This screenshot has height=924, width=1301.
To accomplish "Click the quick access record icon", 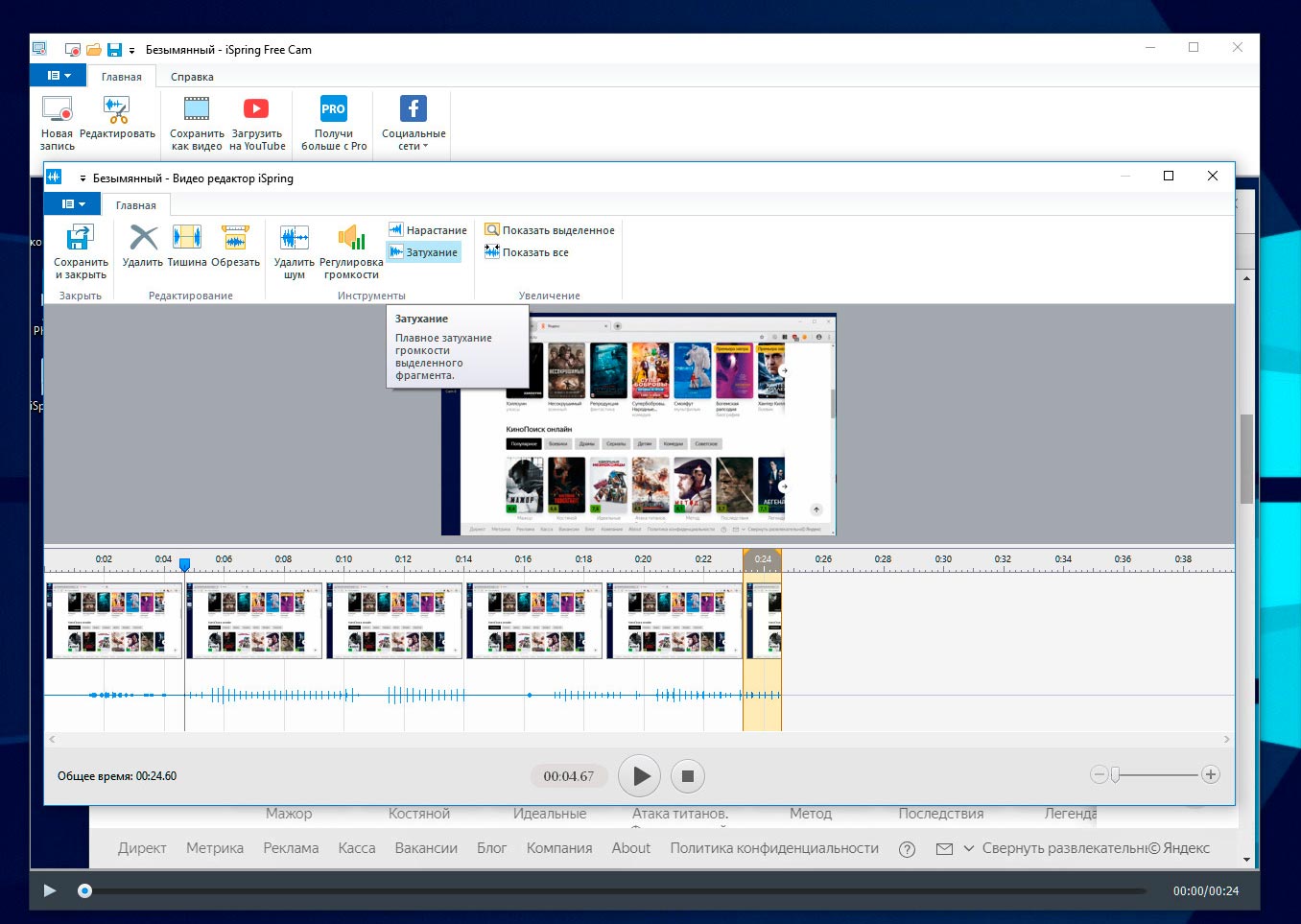I will tap(73, 50).
